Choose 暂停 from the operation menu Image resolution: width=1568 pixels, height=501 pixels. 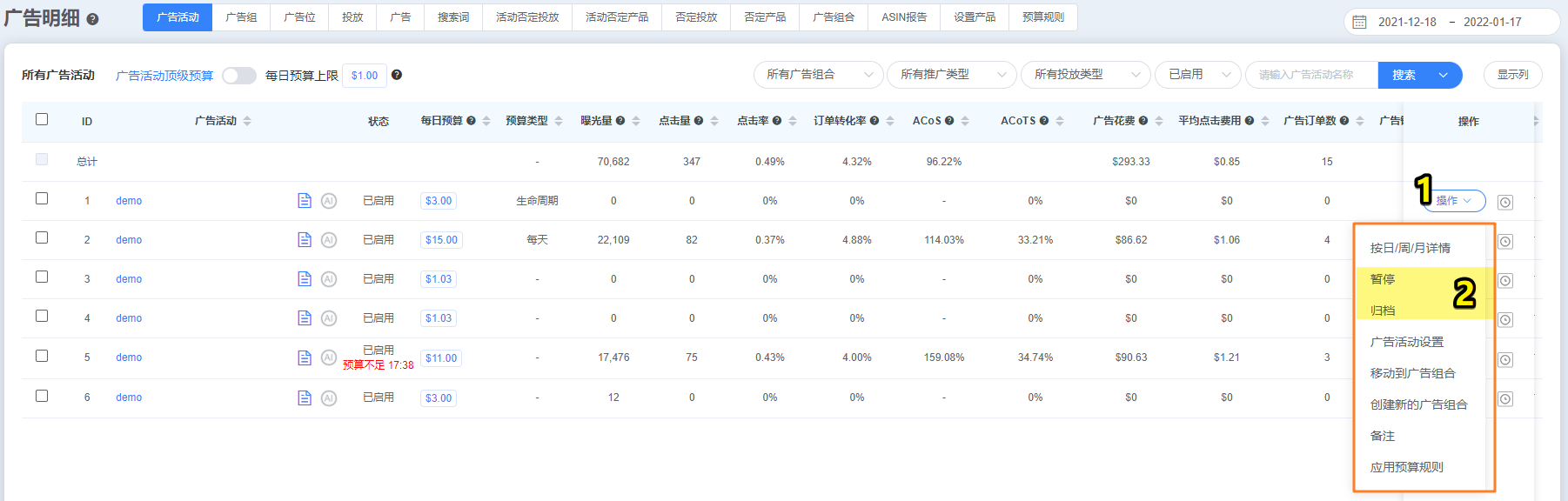1383,279
